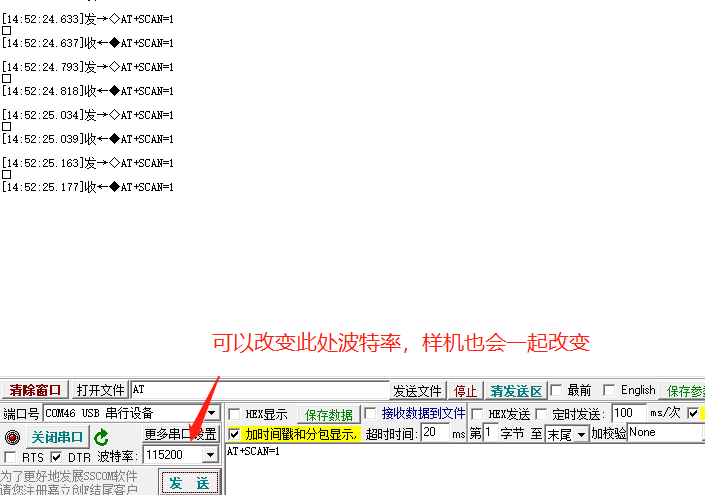Click log line 14:52:24.818 收 AT+SCAN=1
Screen dimensions: 705x495
pos(88,91)
